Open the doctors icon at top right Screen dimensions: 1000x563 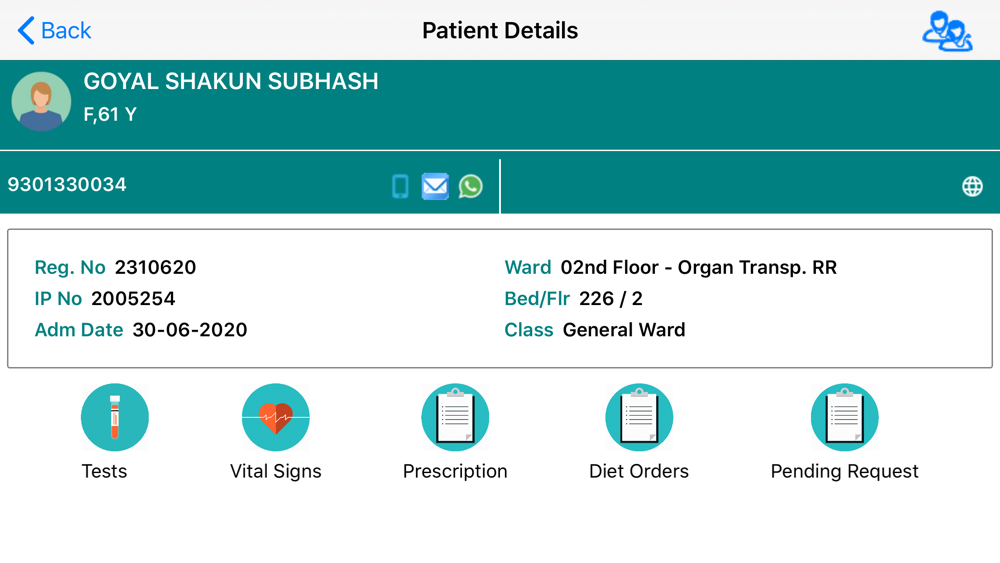click(947, 31)
